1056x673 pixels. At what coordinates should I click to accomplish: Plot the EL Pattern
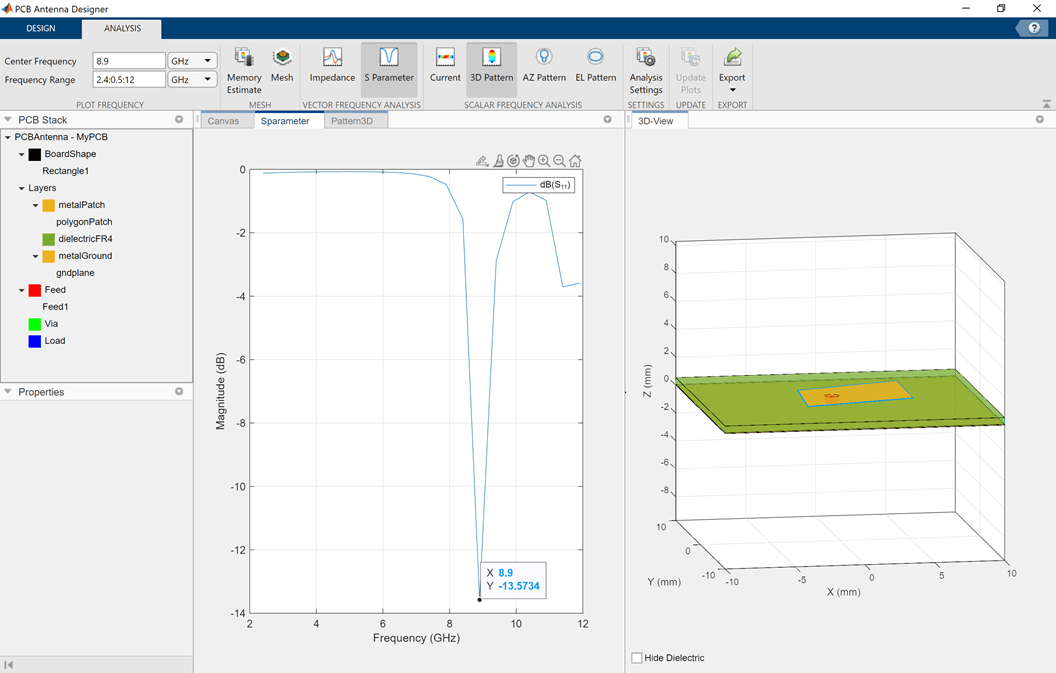(x=595, y=65)
